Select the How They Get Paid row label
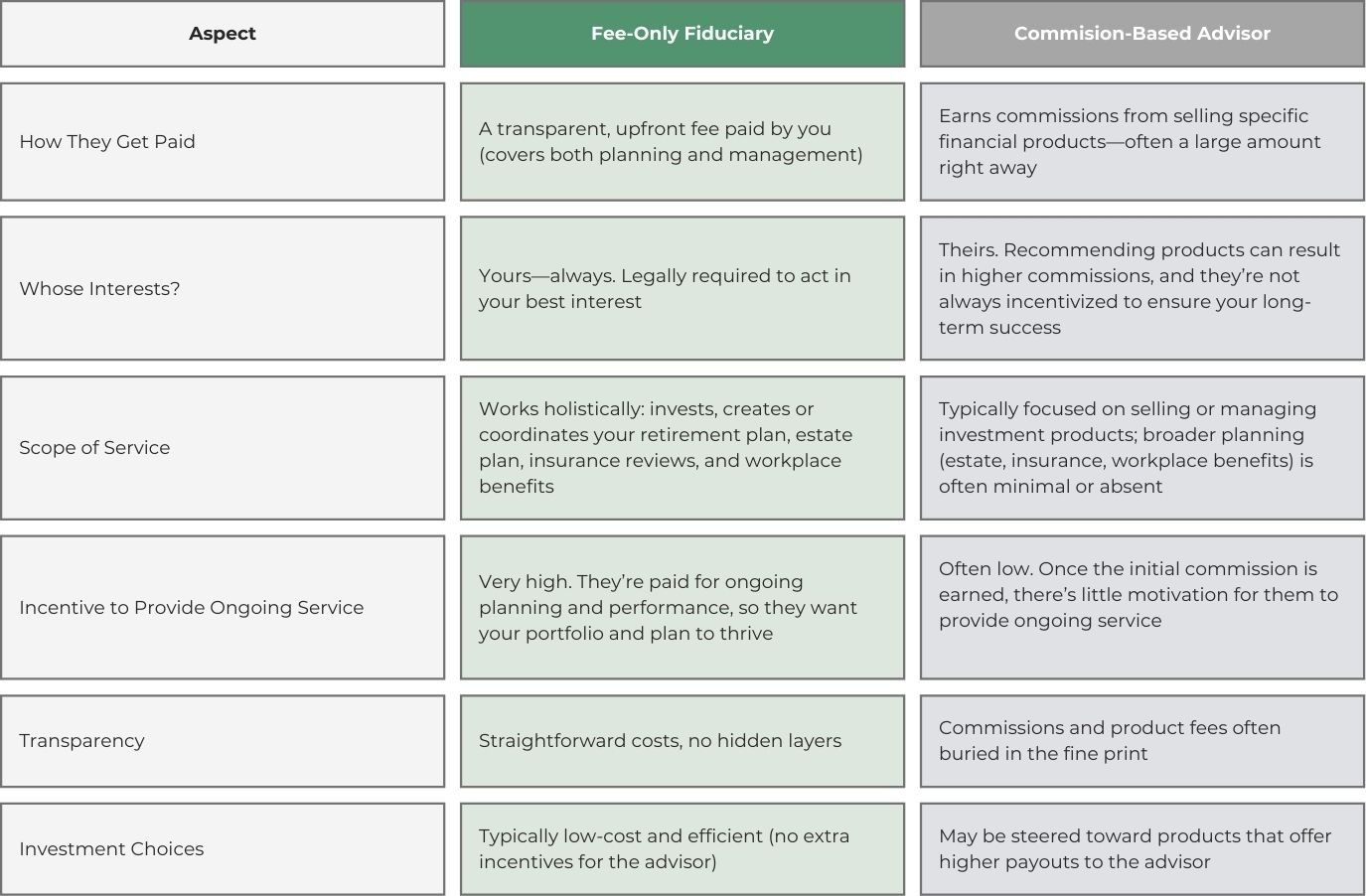The height and width of the screenshot is (896, 1366). pyautogui.click(x=223, y=142)
